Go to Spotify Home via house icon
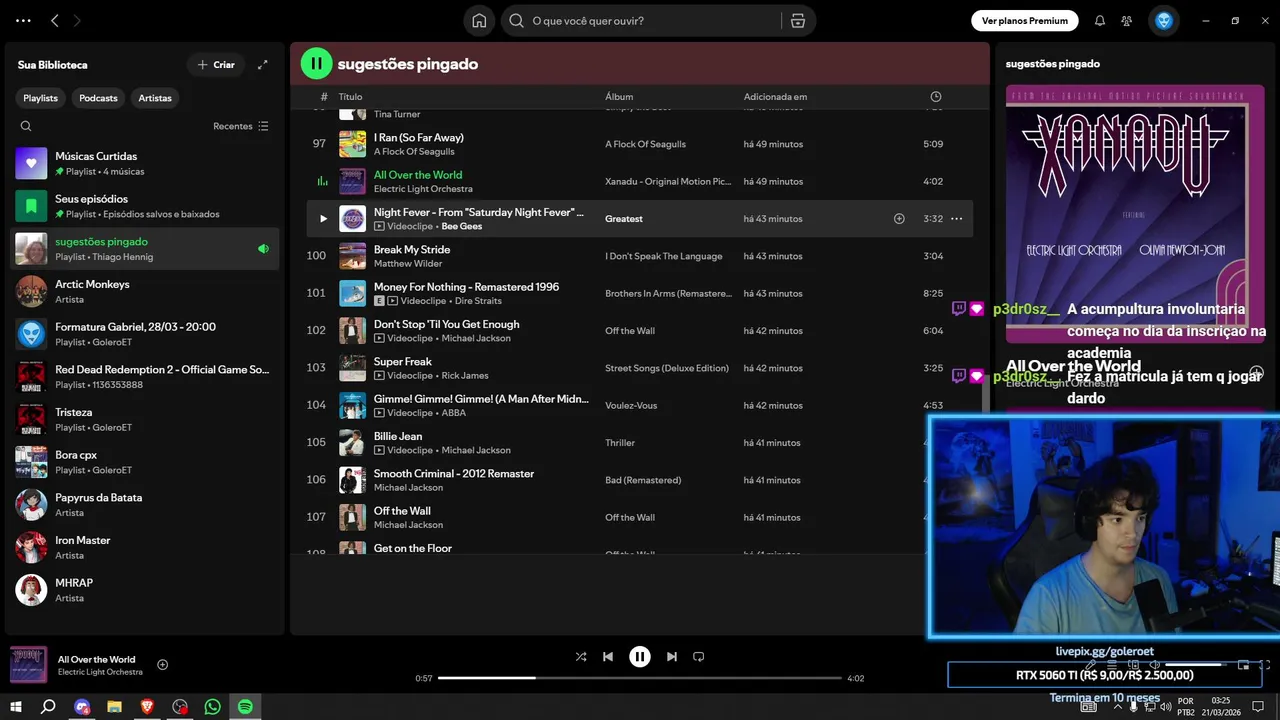 pos(479,21)
